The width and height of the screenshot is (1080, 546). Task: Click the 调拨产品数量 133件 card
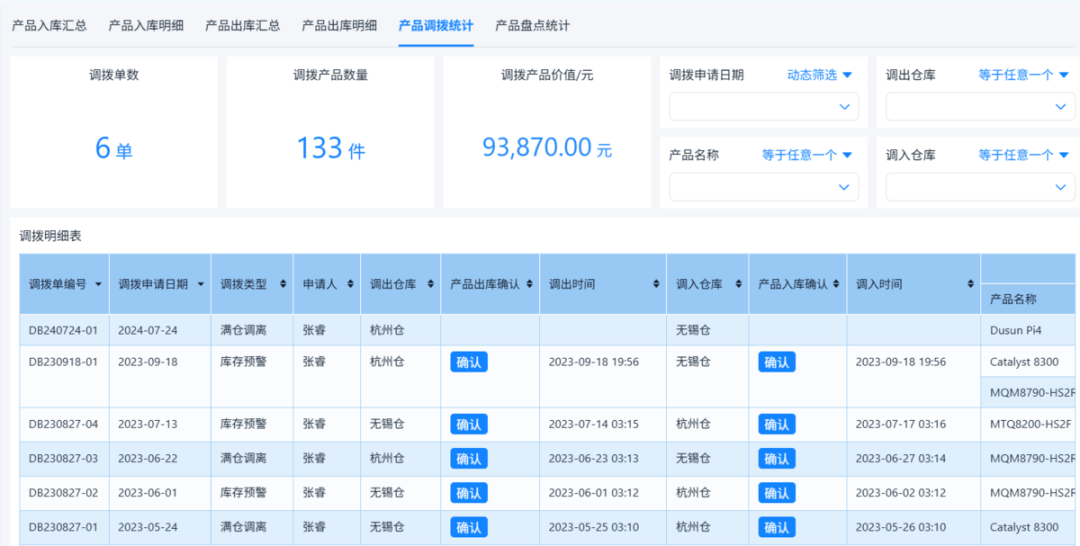click(x=331, y=132)
